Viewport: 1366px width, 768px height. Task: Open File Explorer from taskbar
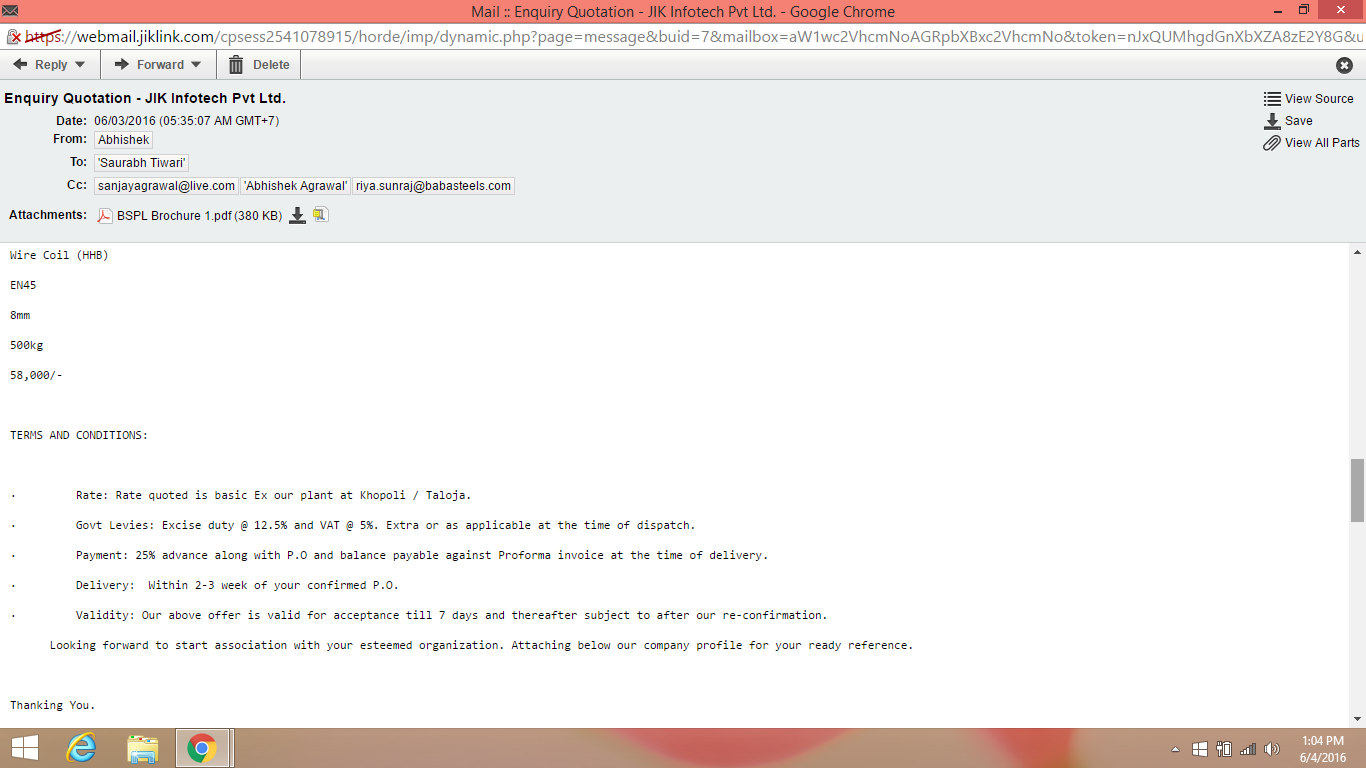143,748
